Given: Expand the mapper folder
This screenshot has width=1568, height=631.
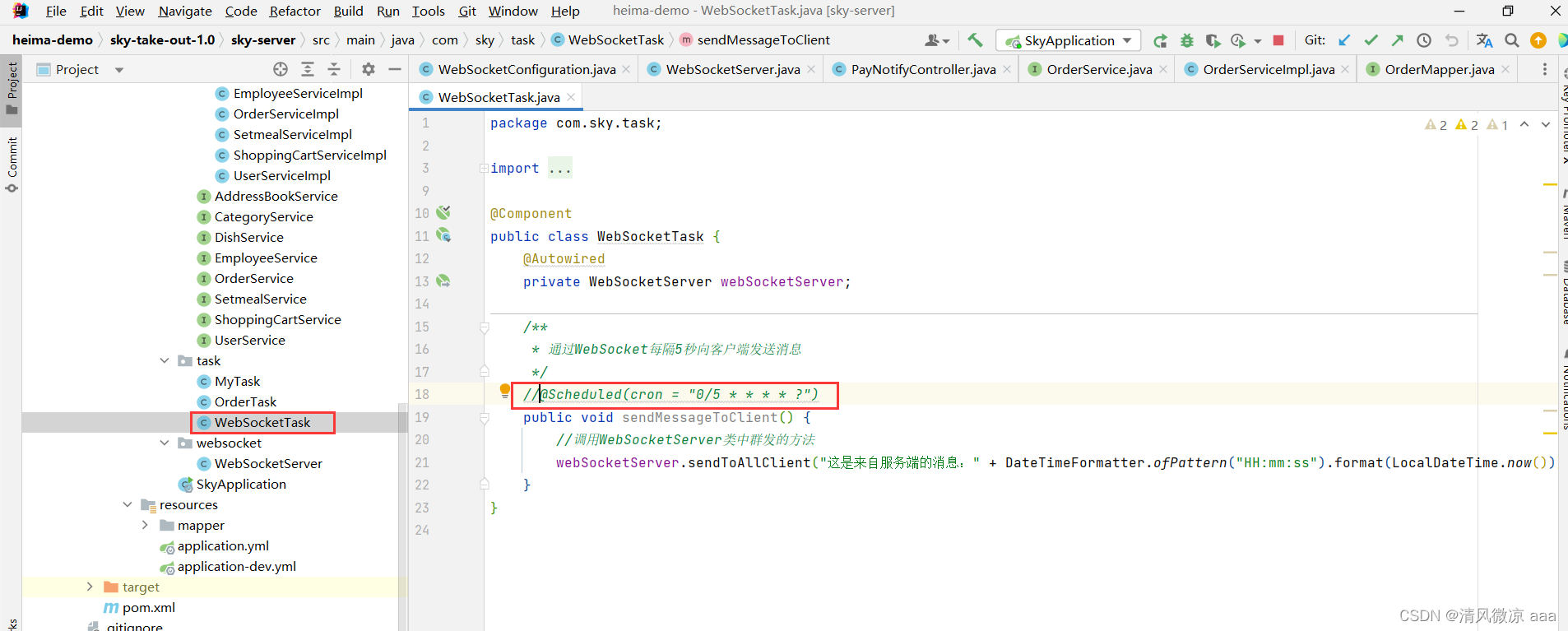Looking at the screenshot, I should (146, 525).
